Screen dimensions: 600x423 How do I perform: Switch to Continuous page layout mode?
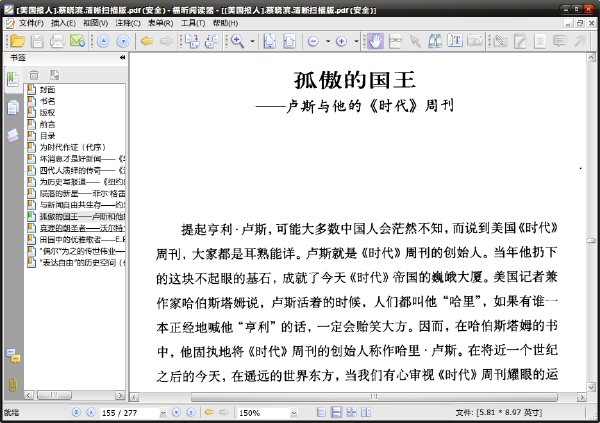coord(336,412)
